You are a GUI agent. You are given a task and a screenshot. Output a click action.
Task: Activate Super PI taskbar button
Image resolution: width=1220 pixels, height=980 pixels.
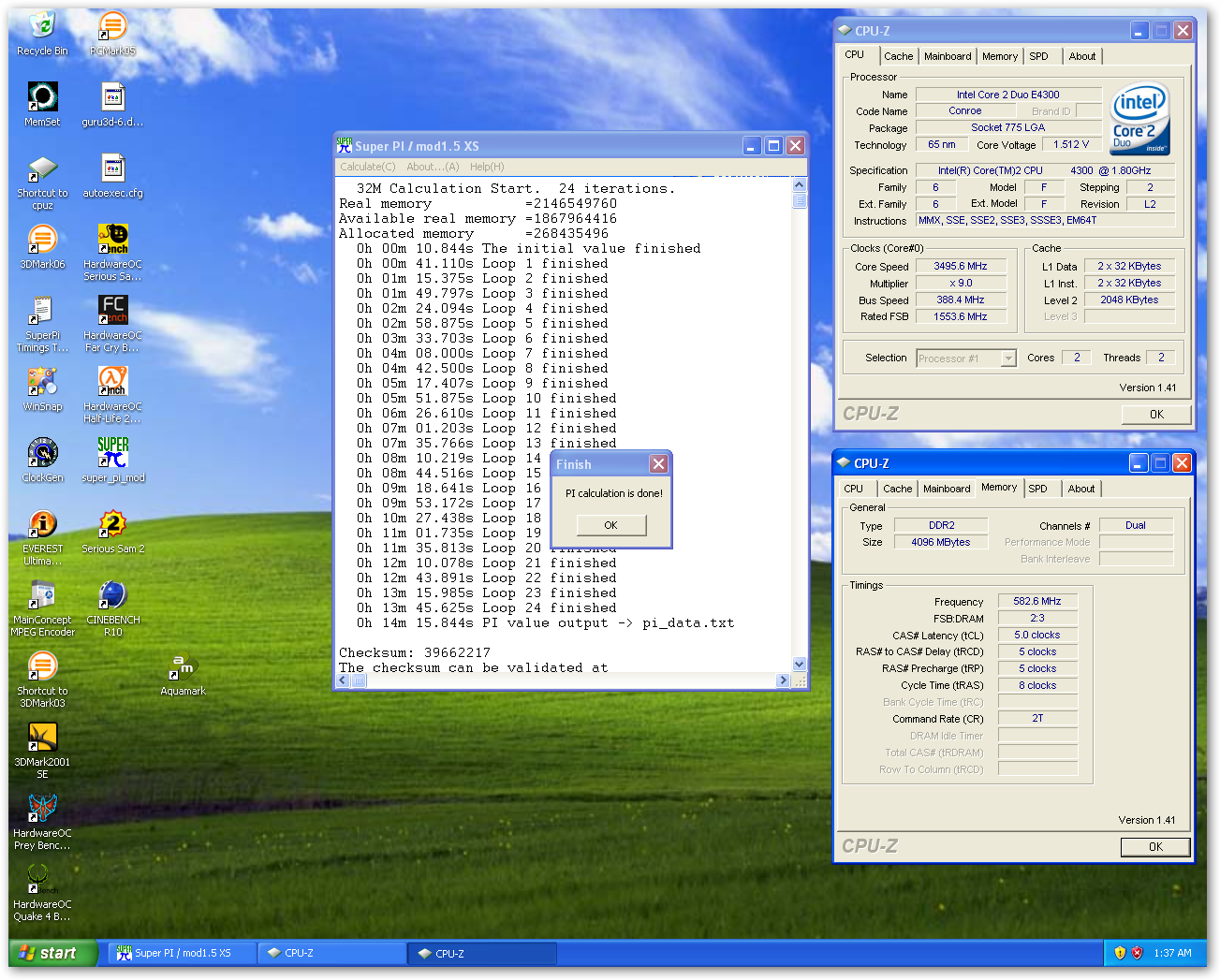point(183,953)
